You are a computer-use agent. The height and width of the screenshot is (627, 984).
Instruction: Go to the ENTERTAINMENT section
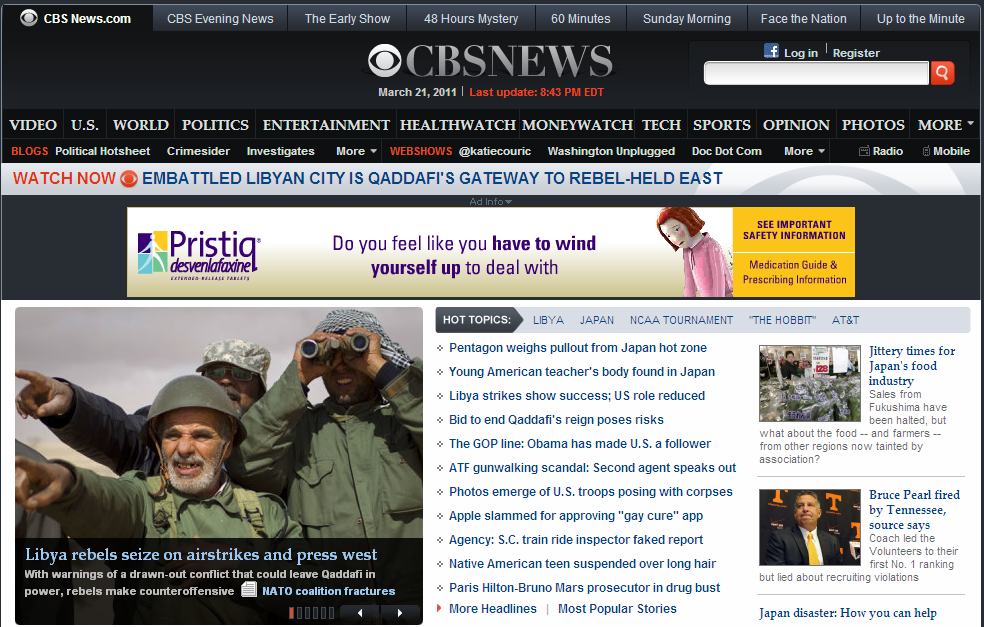tap(326, 125)
